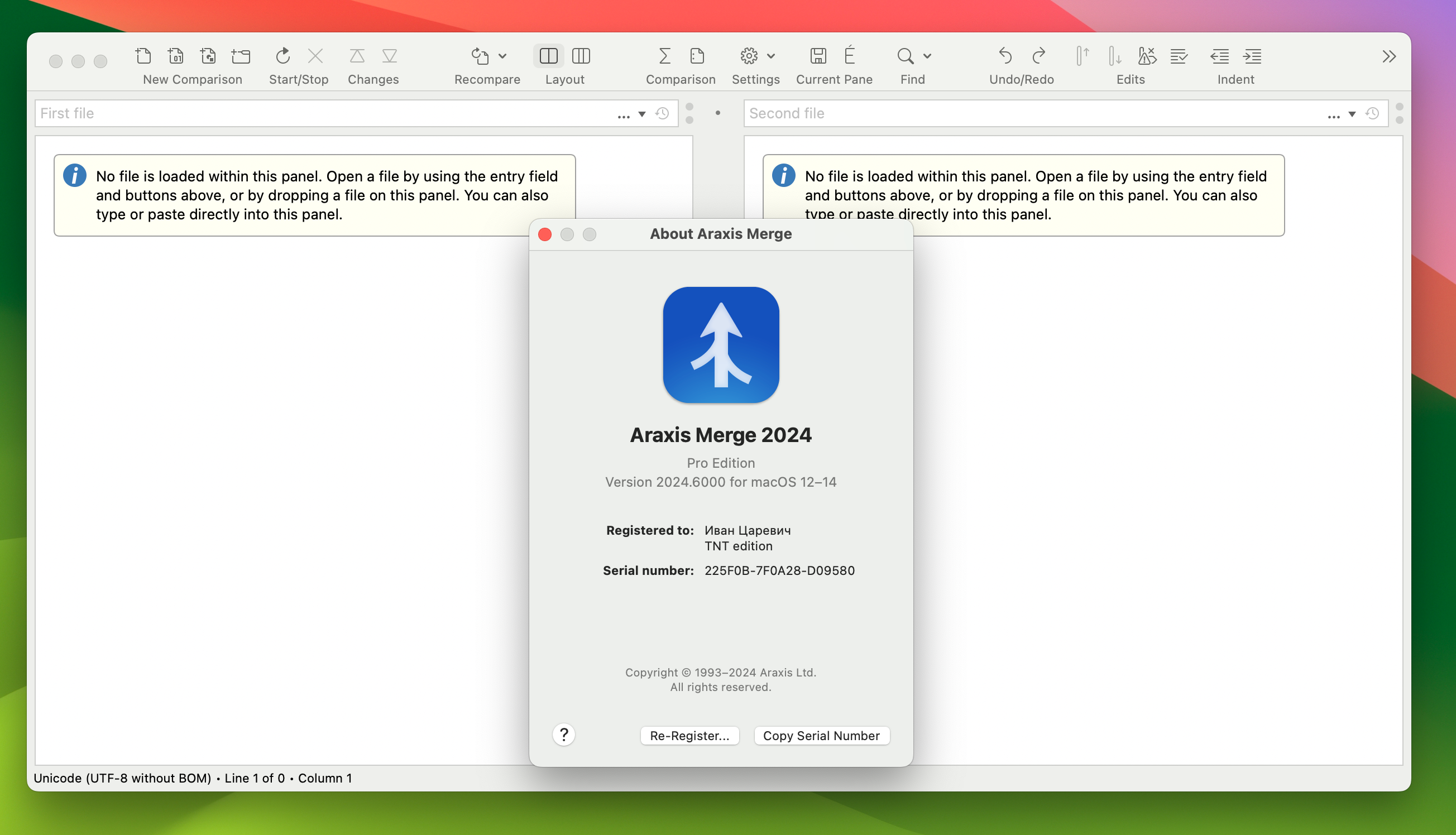The height and width of the screenshot is (835, 1456).
Task: Open the Undo/Redo menu item
Action: click(1021, 65)
